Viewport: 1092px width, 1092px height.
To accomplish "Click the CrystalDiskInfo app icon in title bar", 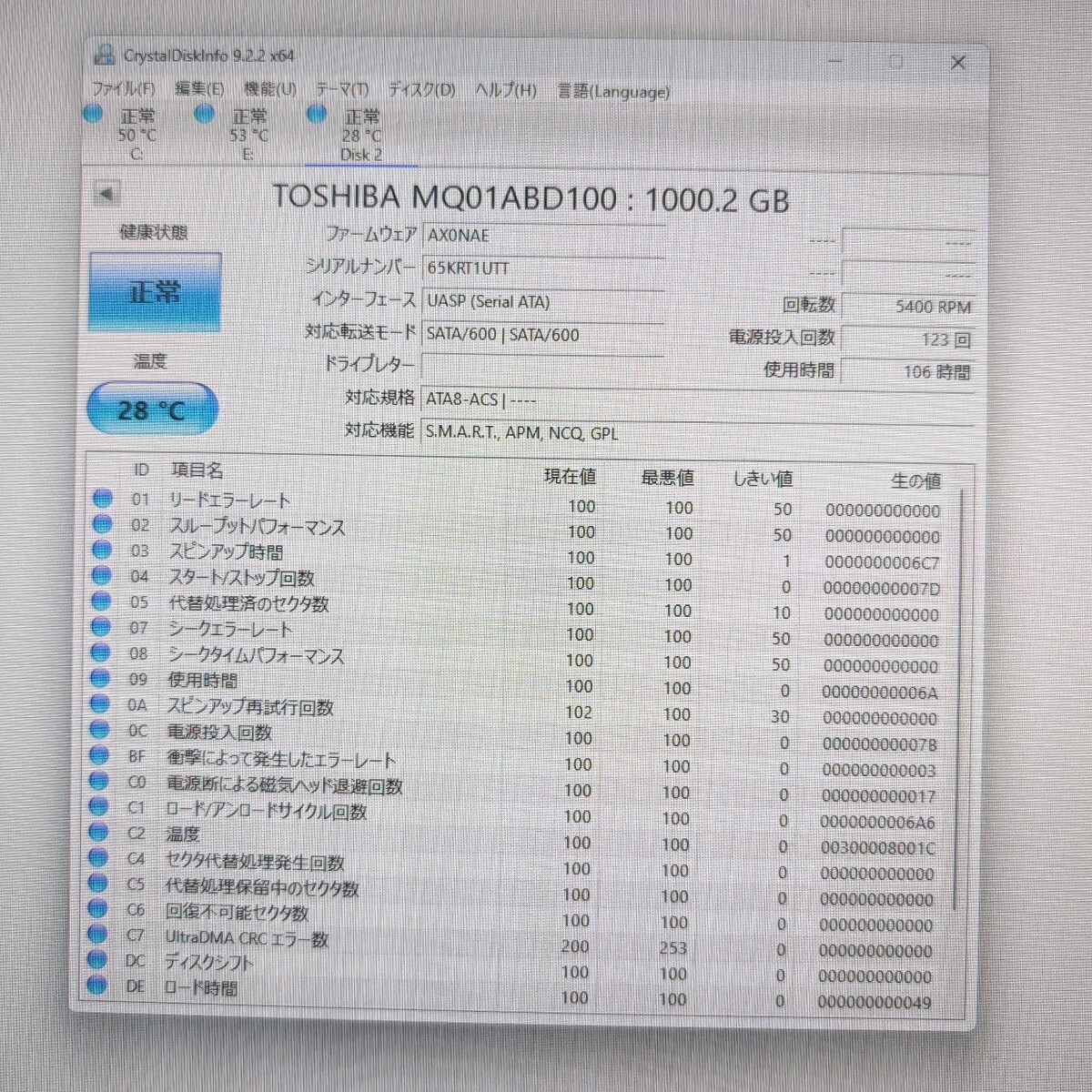I will point(106,56).
